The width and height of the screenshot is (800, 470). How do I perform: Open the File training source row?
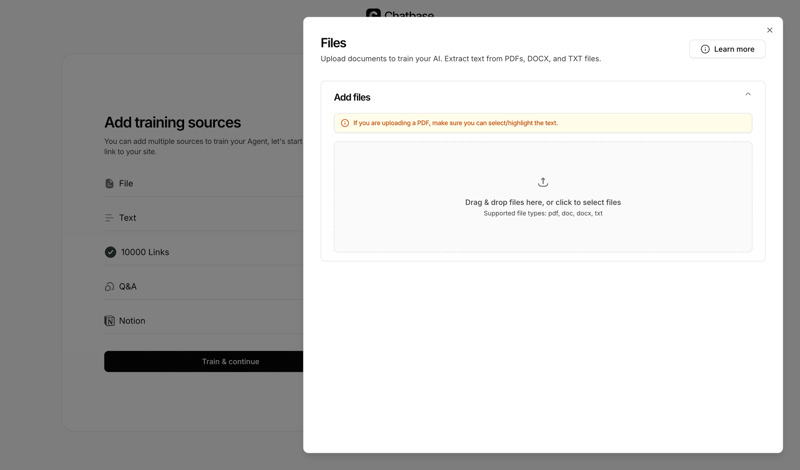point(204,183)
